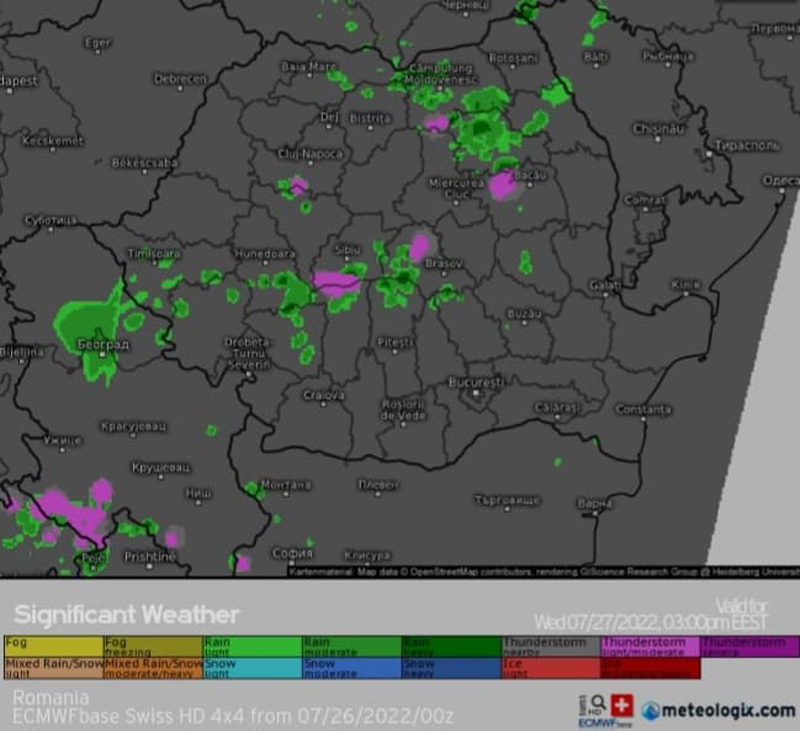Click the Cluj-Napoca city label on map
Screen dimensions: 800x731
(310, 154)
